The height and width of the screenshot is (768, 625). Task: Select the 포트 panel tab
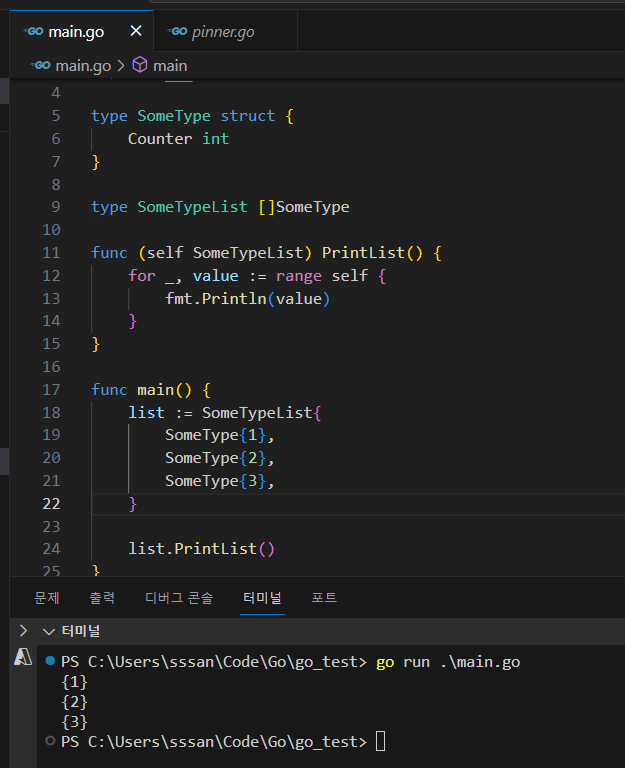(x=324, y=598)
